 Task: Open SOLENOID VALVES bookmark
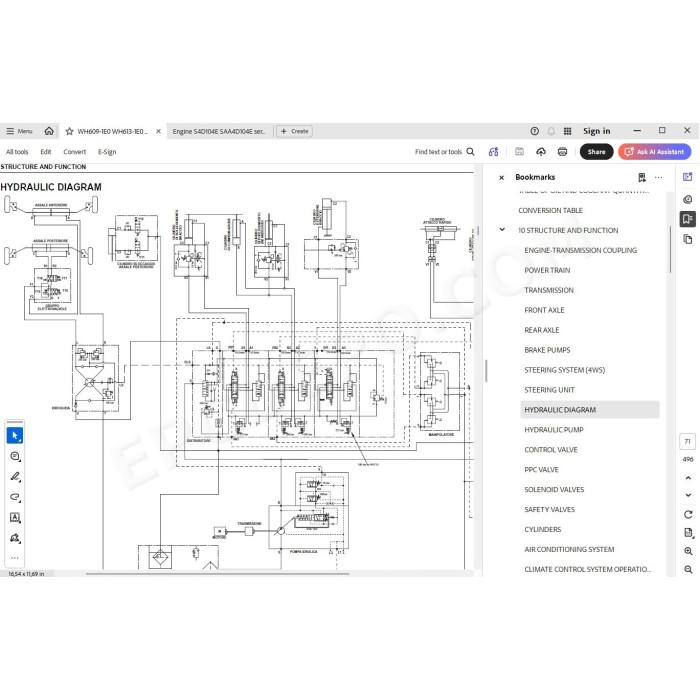coord(554,490)
